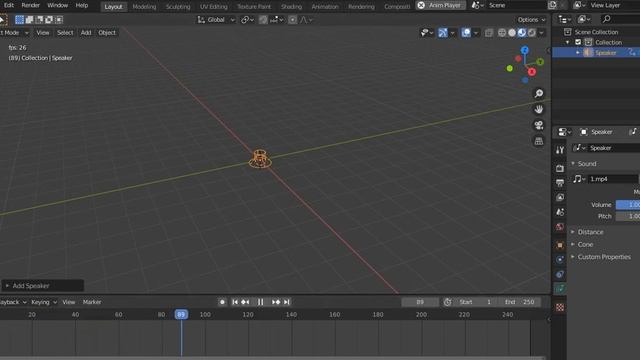Screen dimensions: 640x360
Task: Pause the animation playback
Action: click(x=260, y=302)
